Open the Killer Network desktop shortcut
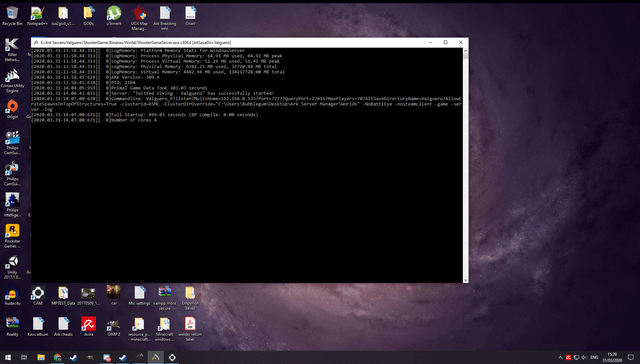 coord(12,49)
